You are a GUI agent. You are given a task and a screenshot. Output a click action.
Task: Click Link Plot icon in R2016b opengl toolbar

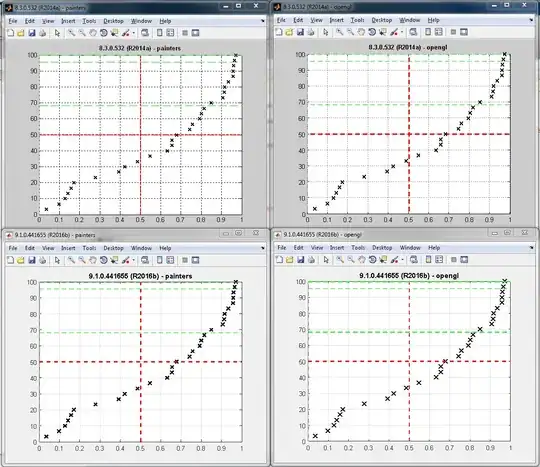(x=414, y=260)
